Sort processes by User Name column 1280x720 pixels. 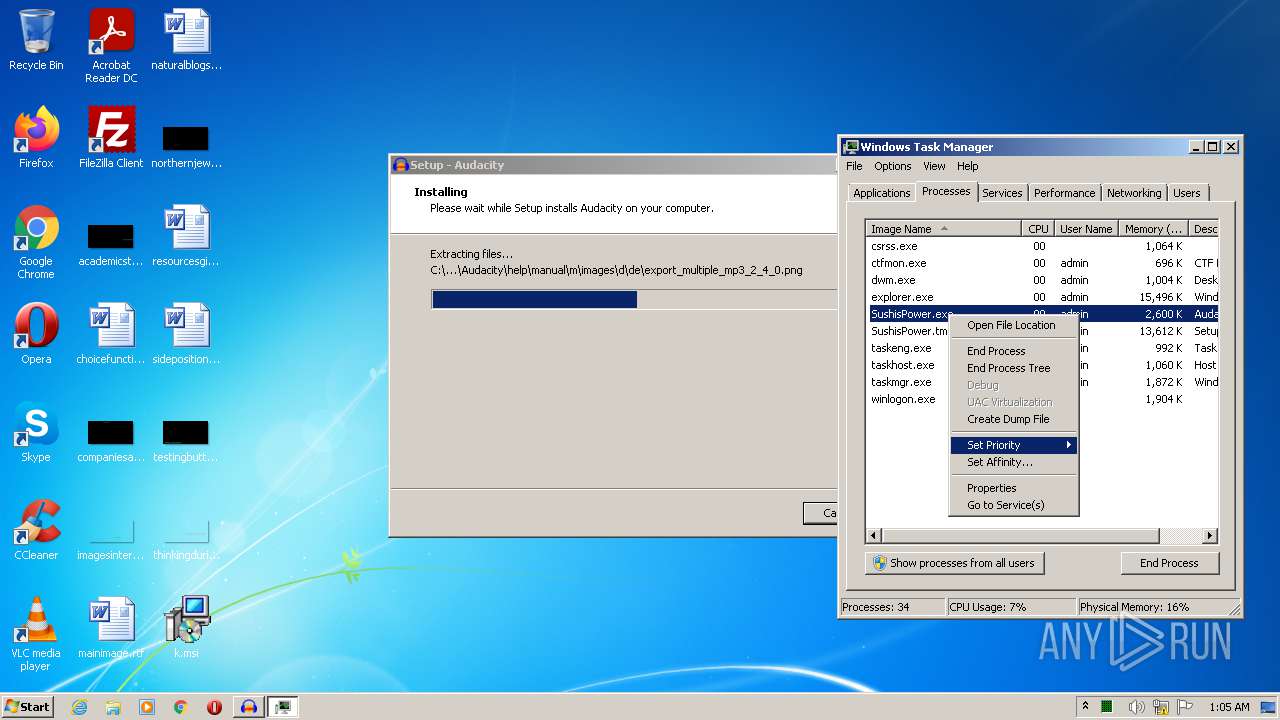(1086, 229)
